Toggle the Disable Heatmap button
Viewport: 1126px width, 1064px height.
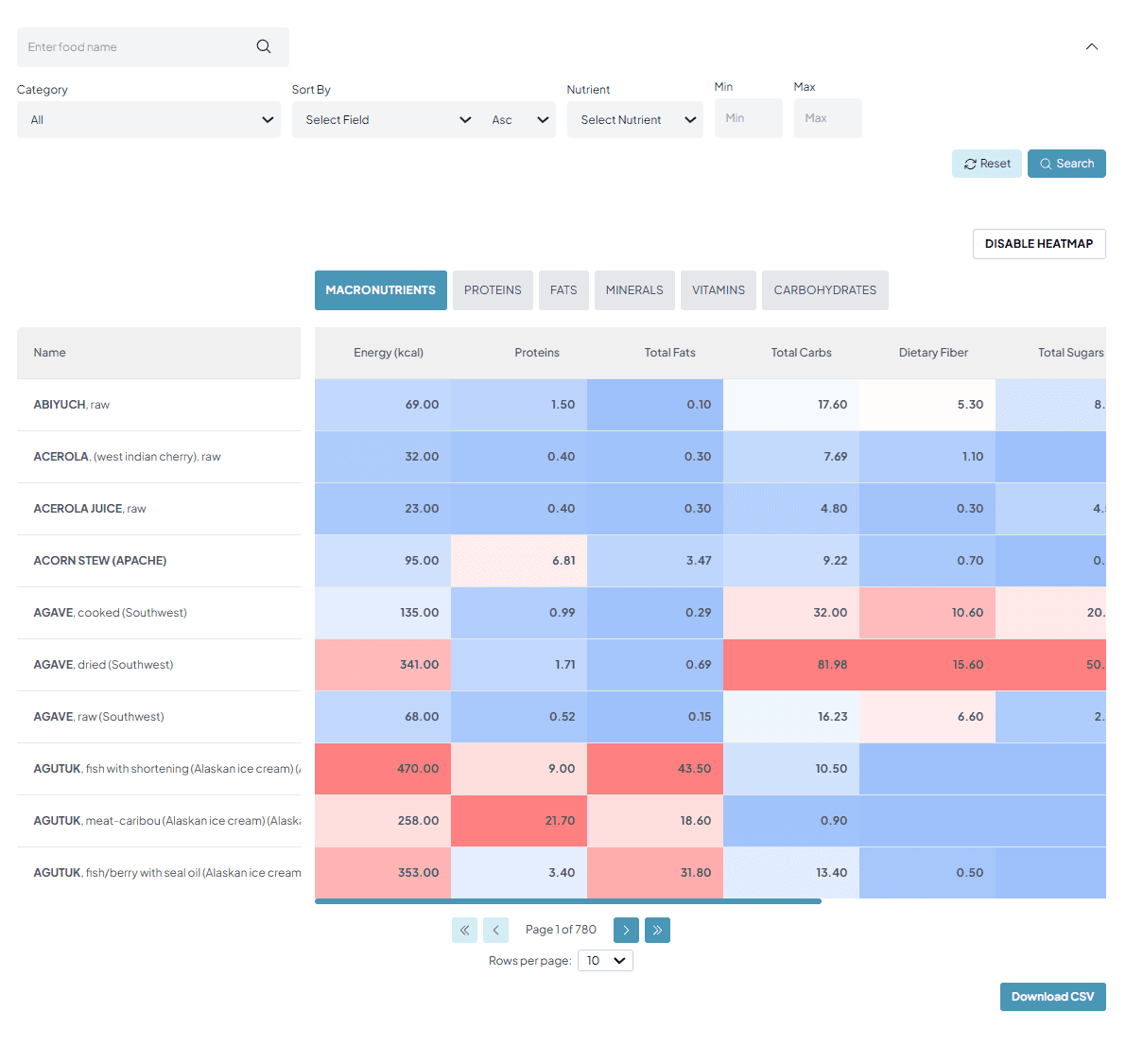click(1039, 244)
